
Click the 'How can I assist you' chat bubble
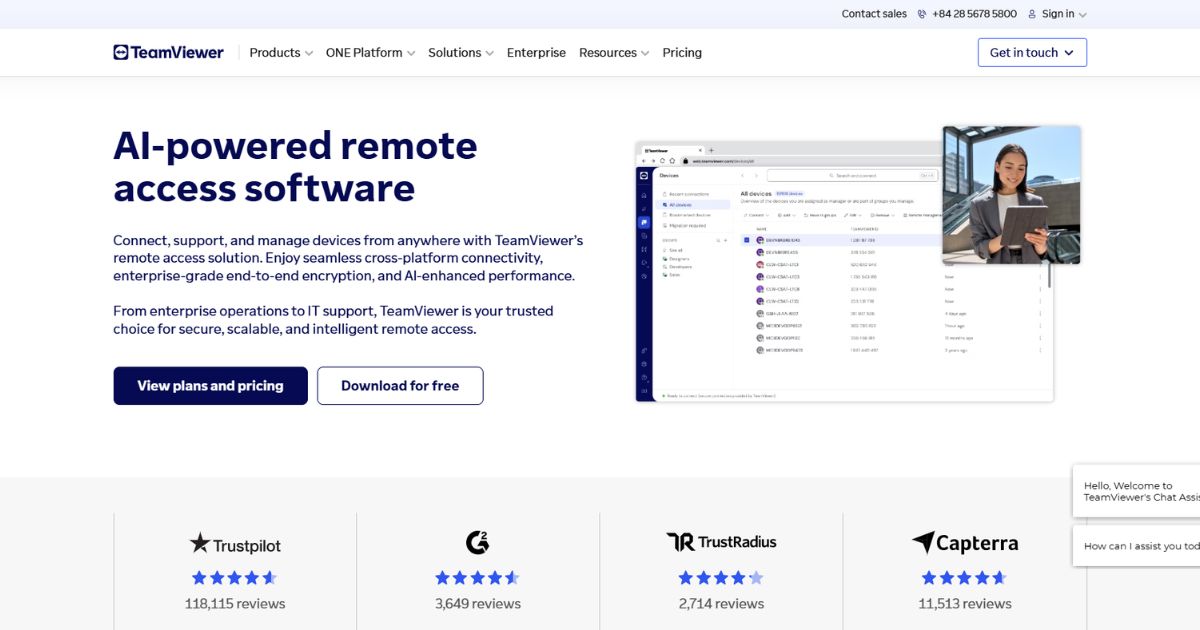click(1136, 546)
